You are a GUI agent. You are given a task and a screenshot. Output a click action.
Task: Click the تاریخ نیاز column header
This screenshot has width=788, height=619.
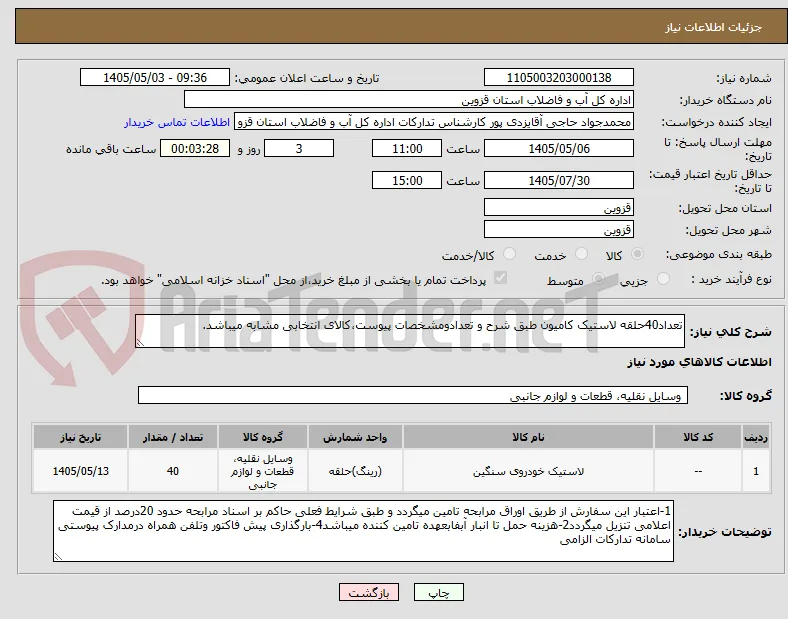tap(80, 437)
